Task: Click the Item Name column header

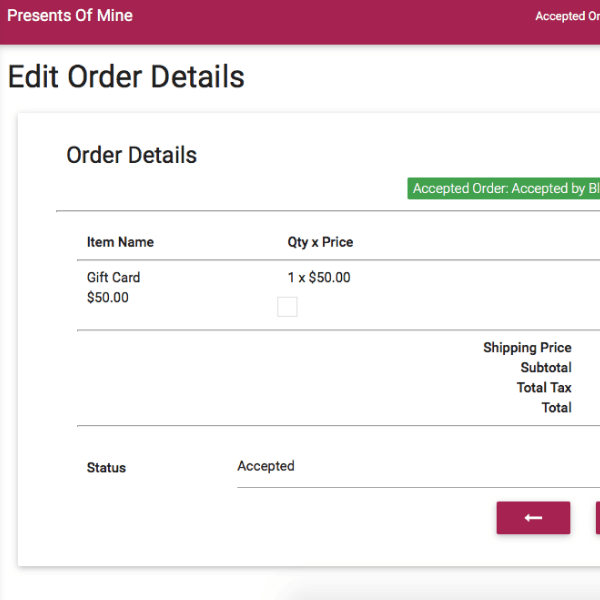Action: pos(120,242)
